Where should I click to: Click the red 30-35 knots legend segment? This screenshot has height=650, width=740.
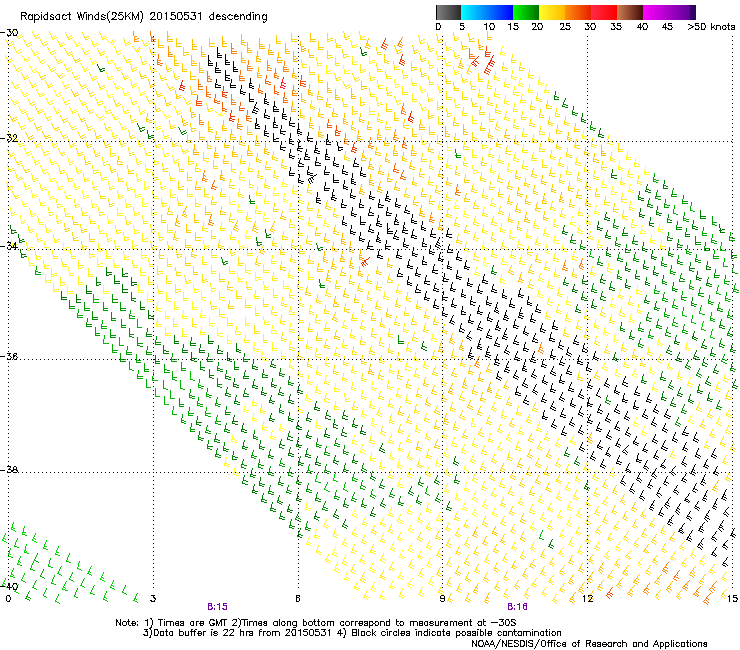point(604,12)
